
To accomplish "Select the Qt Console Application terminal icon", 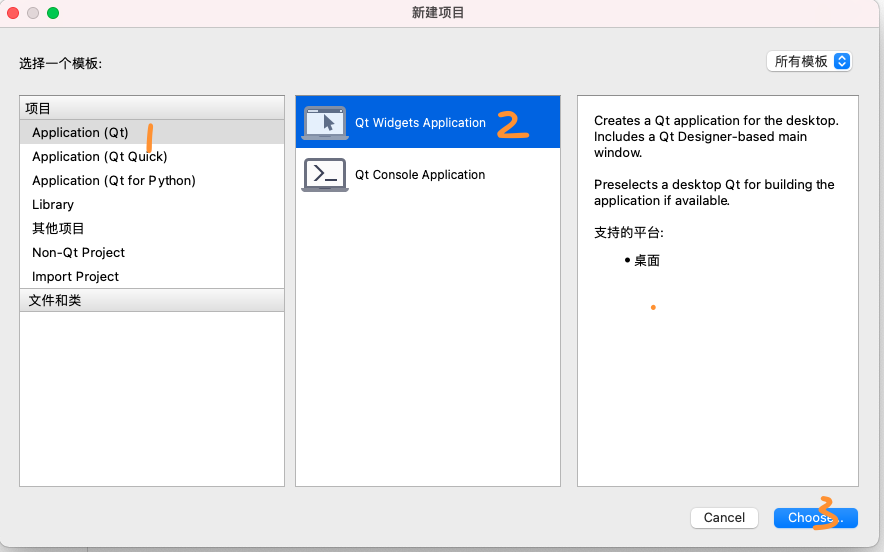I will [x=325, y=175].
